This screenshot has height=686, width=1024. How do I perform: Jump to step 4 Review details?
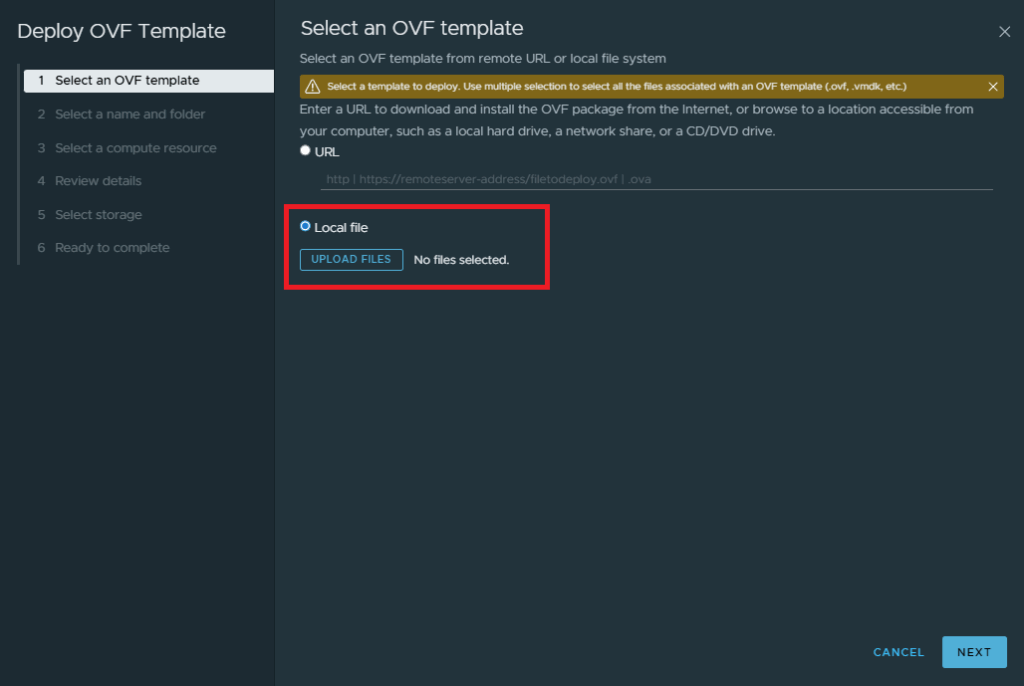pyautogui.click(x=98, y=181)
